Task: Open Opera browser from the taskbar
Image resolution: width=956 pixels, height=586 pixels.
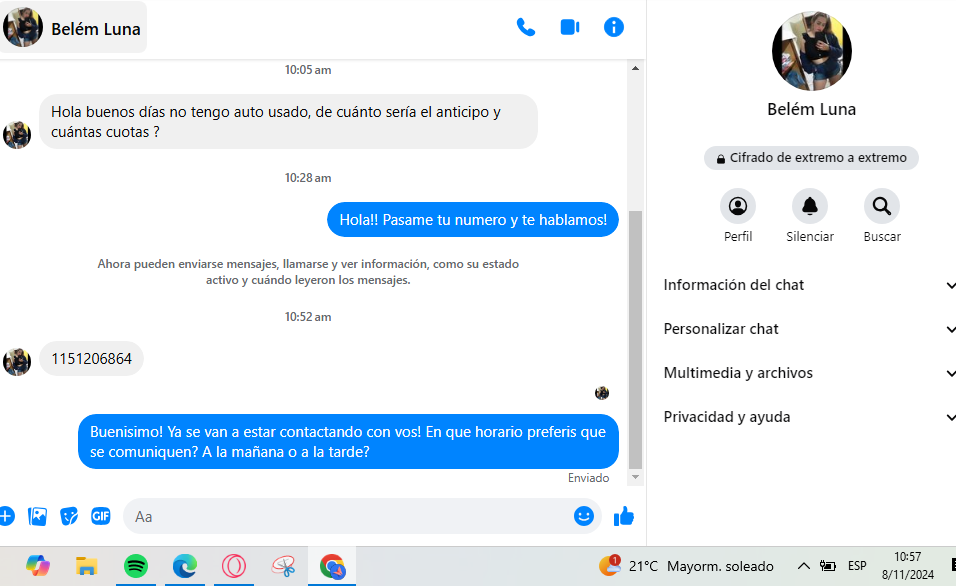Action: pyautogui.click(x=234, y=566)
